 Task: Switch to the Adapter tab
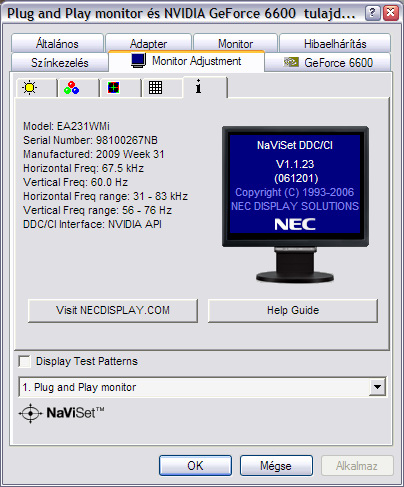coord(148,43)
